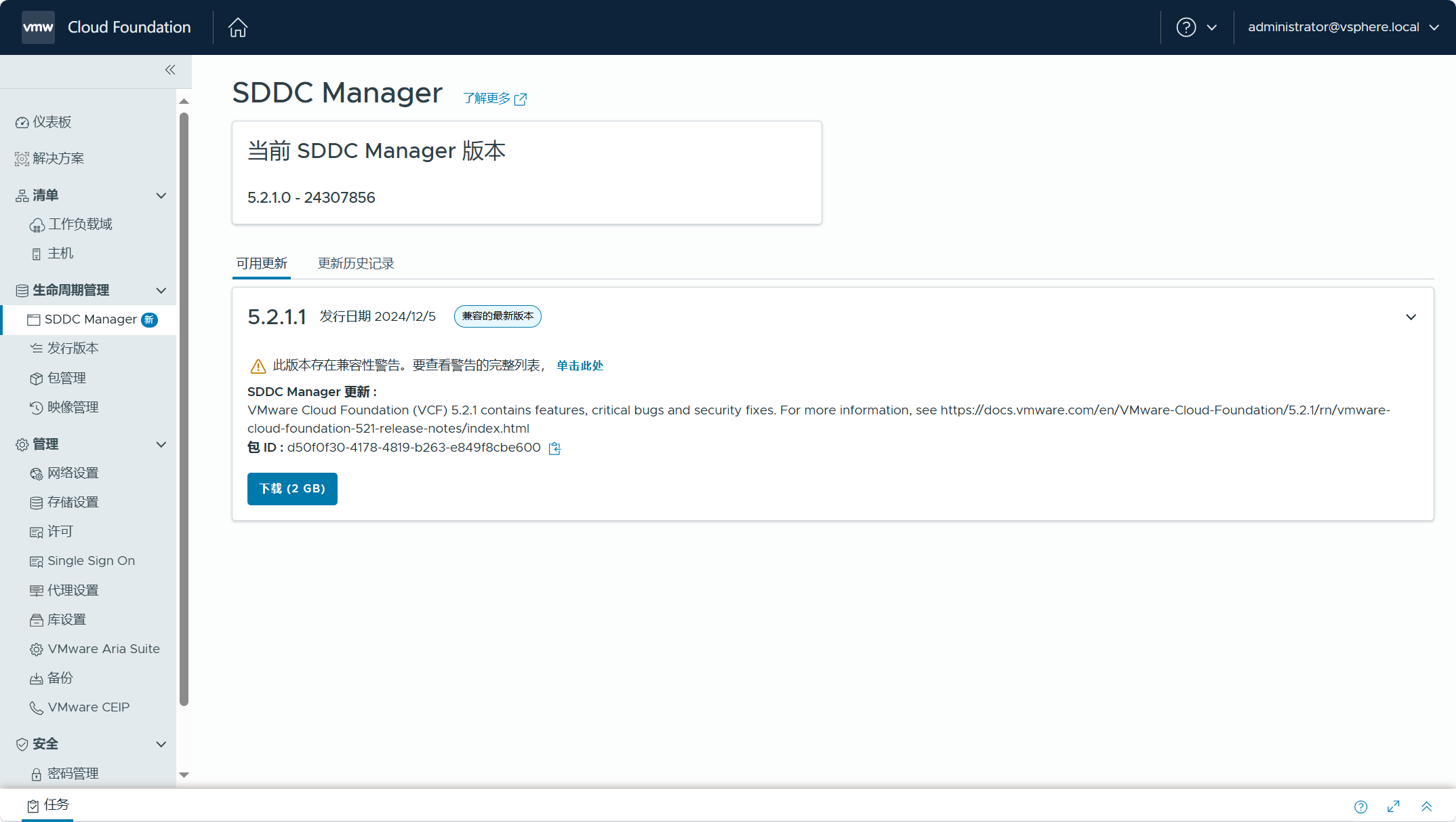Collapse the 5.2.1.1 update card chevron
Viewport: 1456px width, 822px height.
[1411, 317]
